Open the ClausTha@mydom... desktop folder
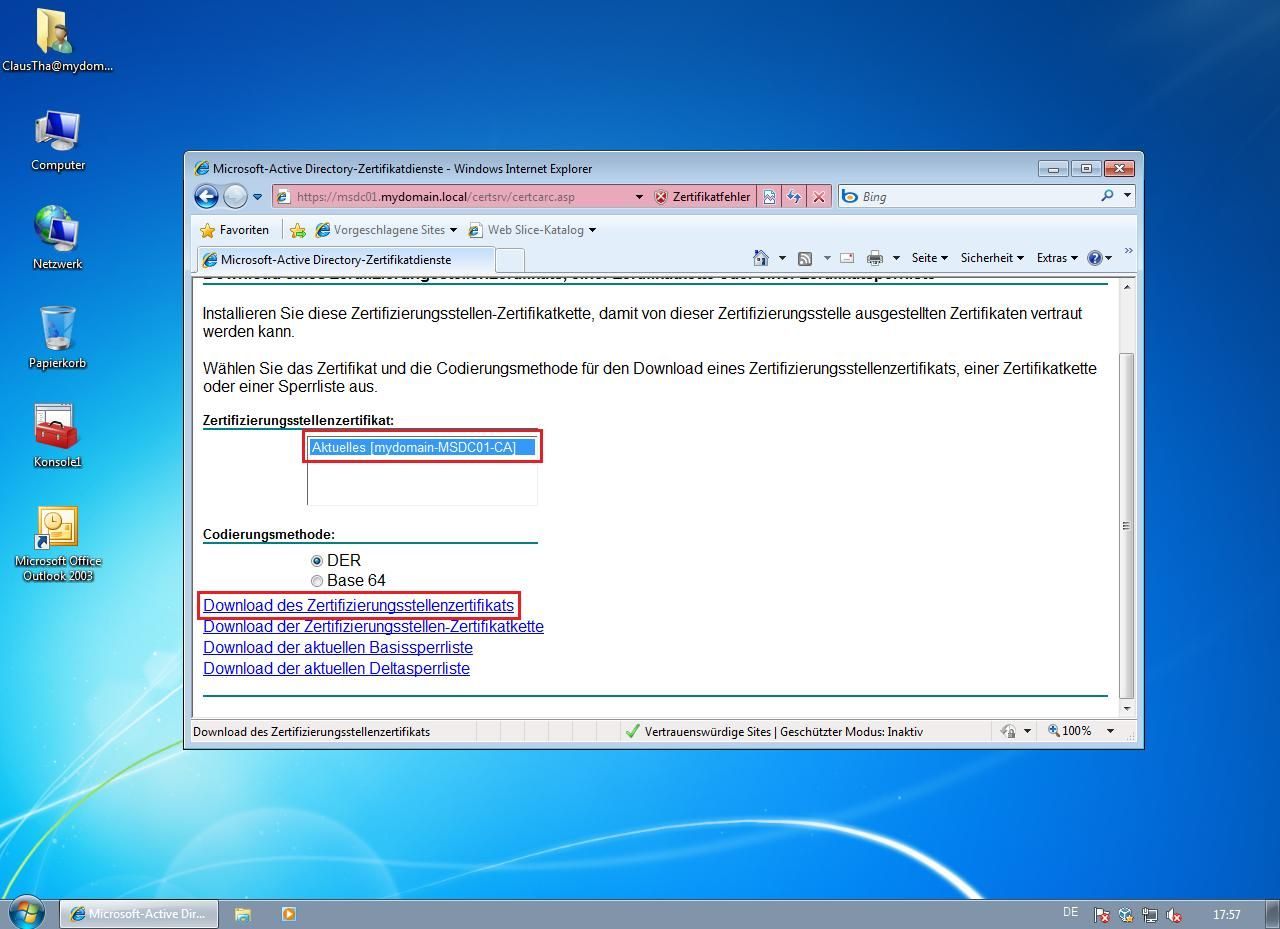 (x=57, y=41)
